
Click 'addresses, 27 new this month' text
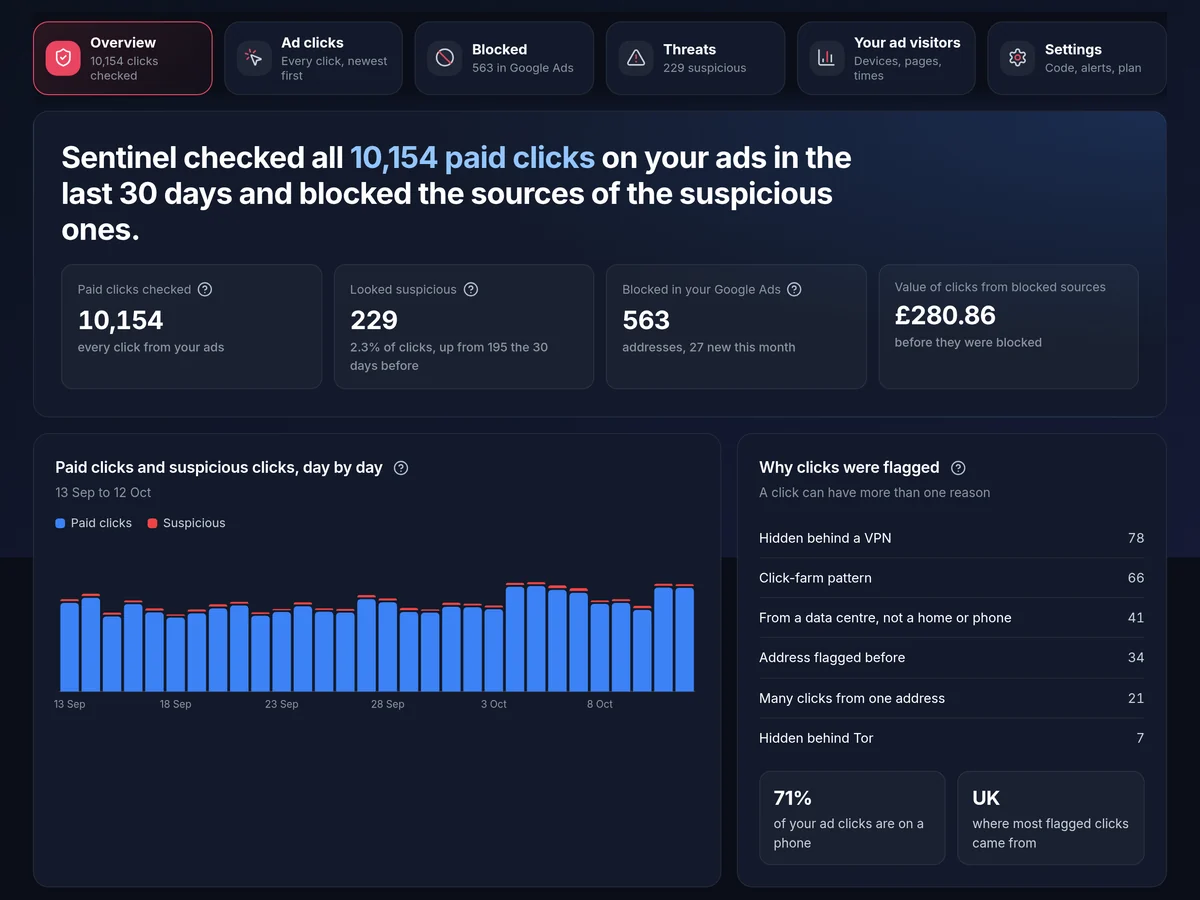pos(709,348)
